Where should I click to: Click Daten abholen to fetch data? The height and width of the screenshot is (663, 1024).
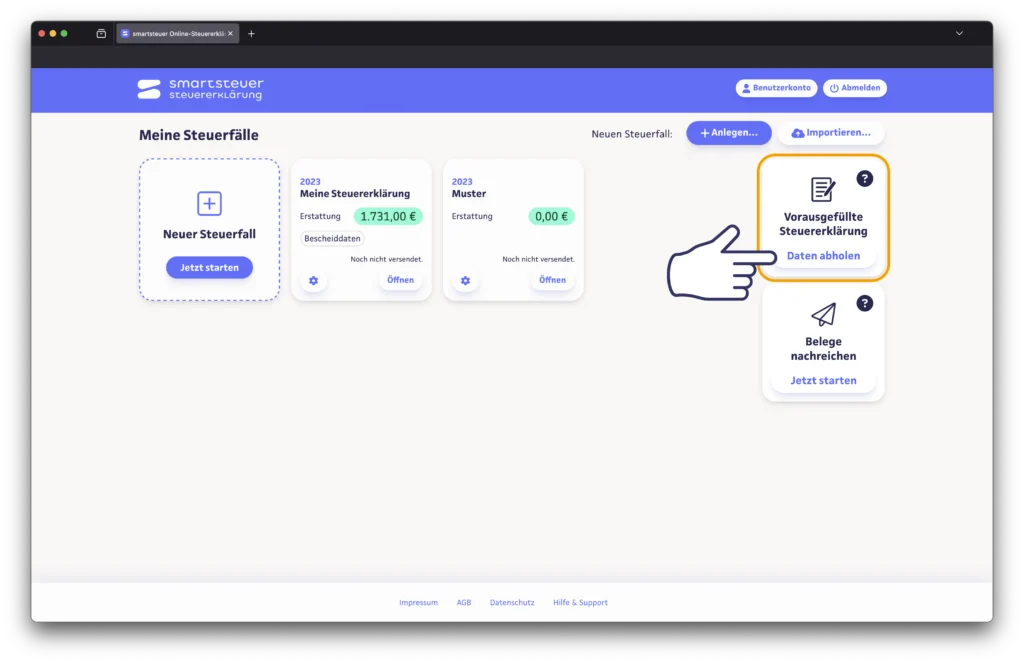coord(823,256)
